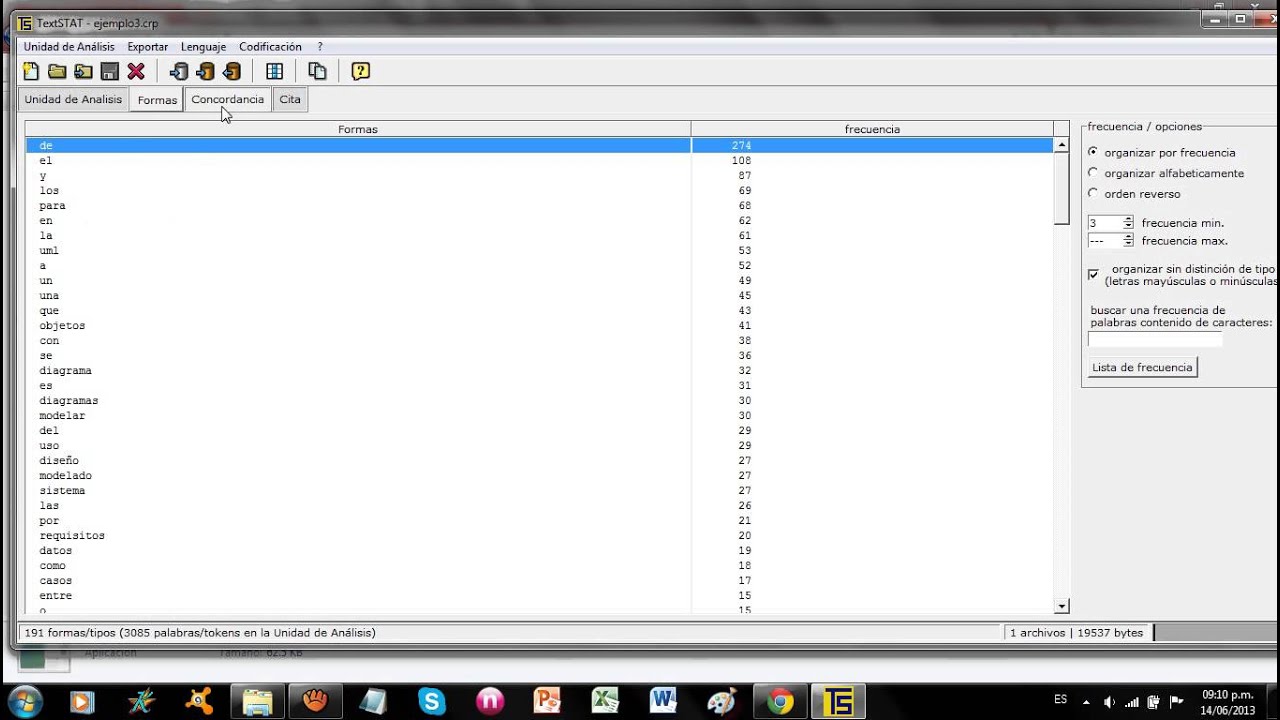Image resolution: width=1280 pixels, height=720 pixels.
Task: Switch to the Concordancia tab
Action: pyautogui.click(x=228, y=99)
